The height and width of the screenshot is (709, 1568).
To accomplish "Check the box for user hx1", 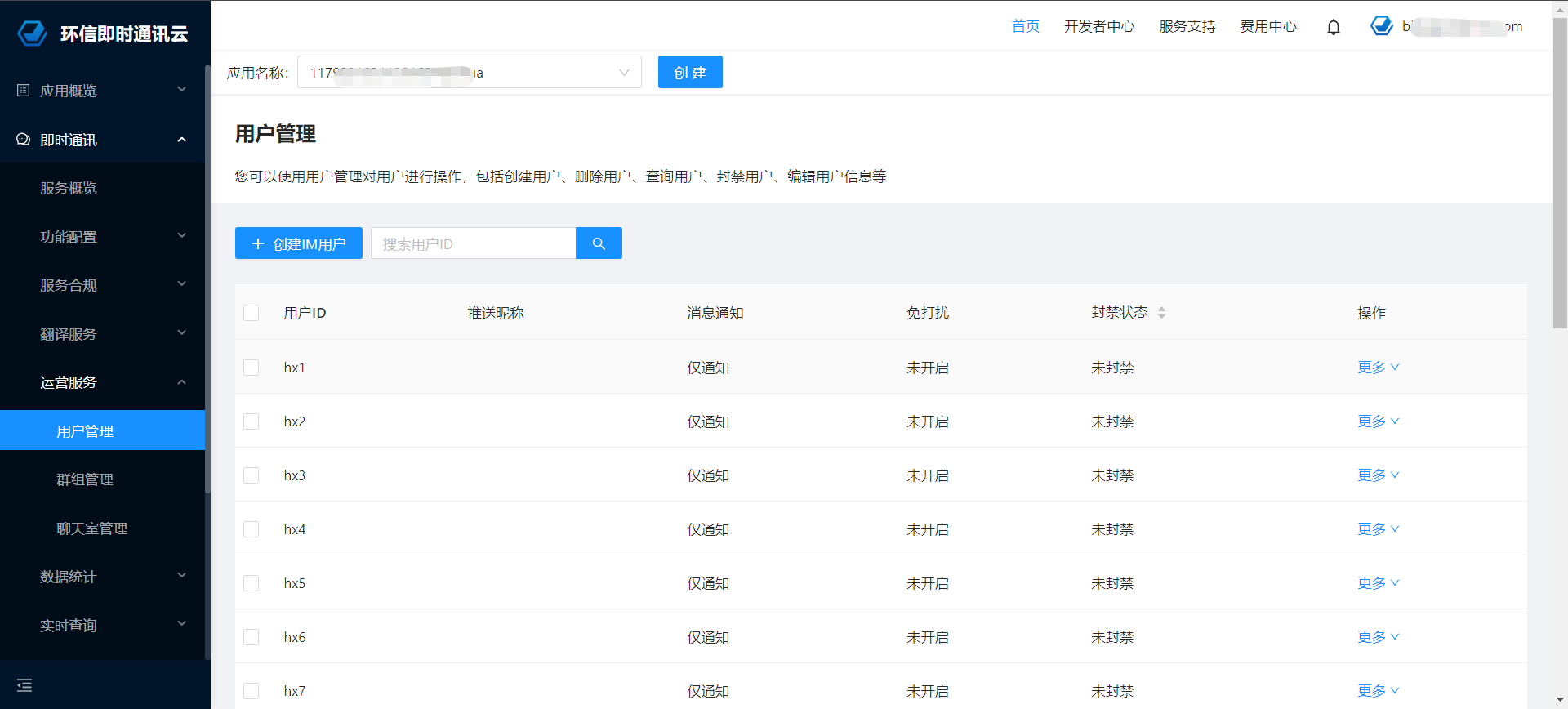I will [252, 368].
